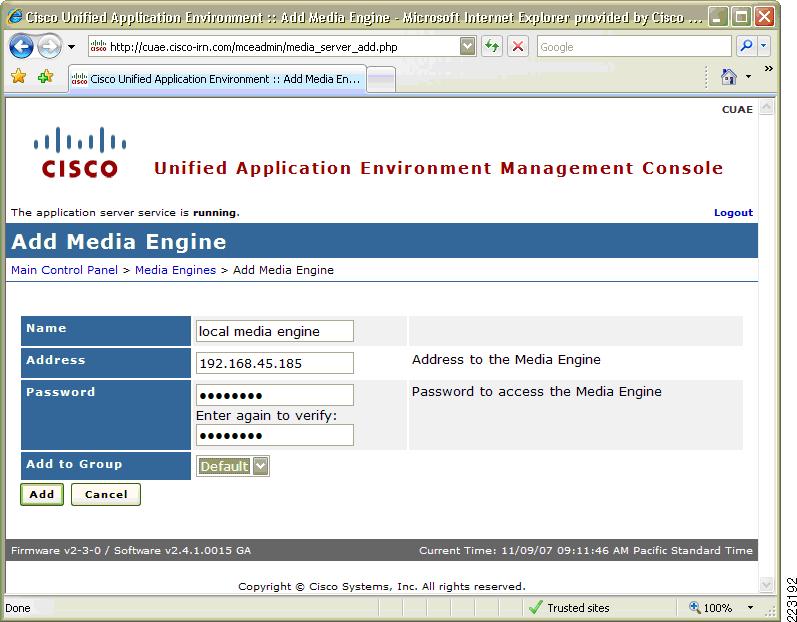This screenshot has width=797, height=622.
Task: Click the Add button
Action: point(42,494)
